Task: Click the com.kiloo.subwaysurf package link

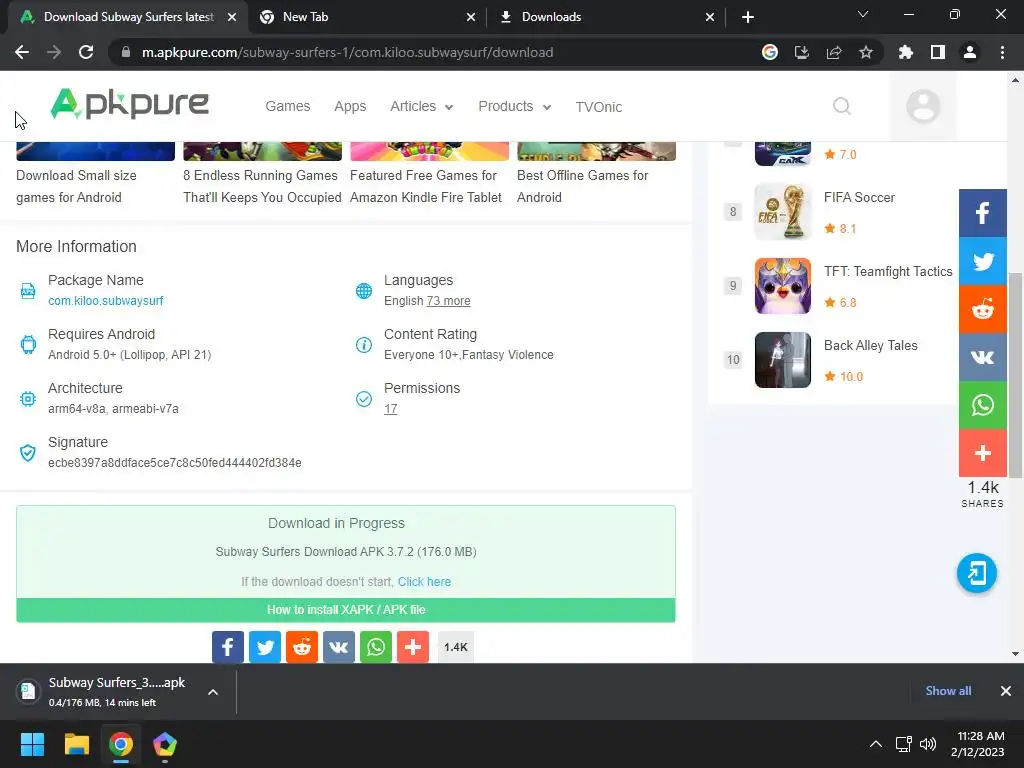Action: 106,301
